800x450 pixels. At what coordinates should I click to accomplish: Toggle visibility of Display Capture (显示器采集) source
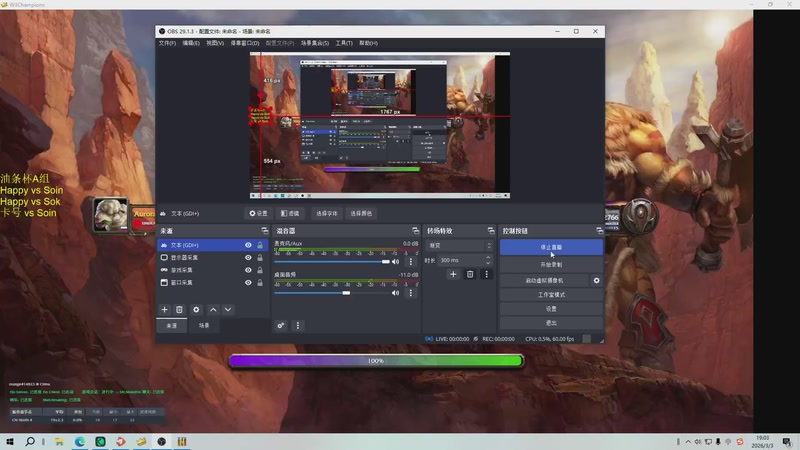click(248, 258)
